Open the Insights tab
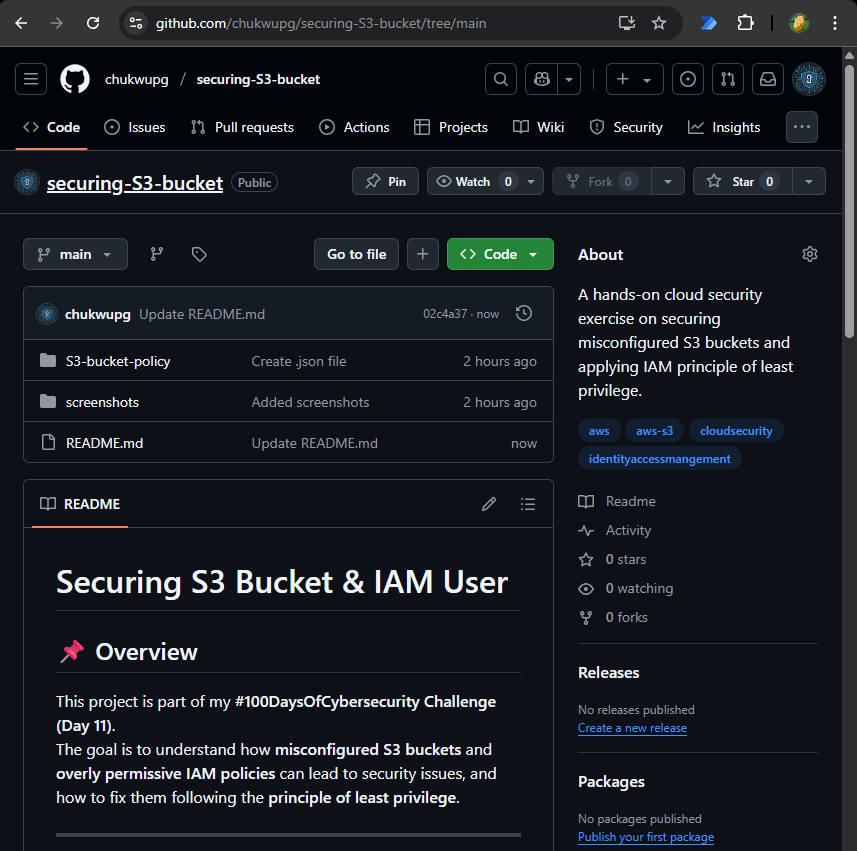This screenshot has width=857, height=851. [x=724, y=127]
